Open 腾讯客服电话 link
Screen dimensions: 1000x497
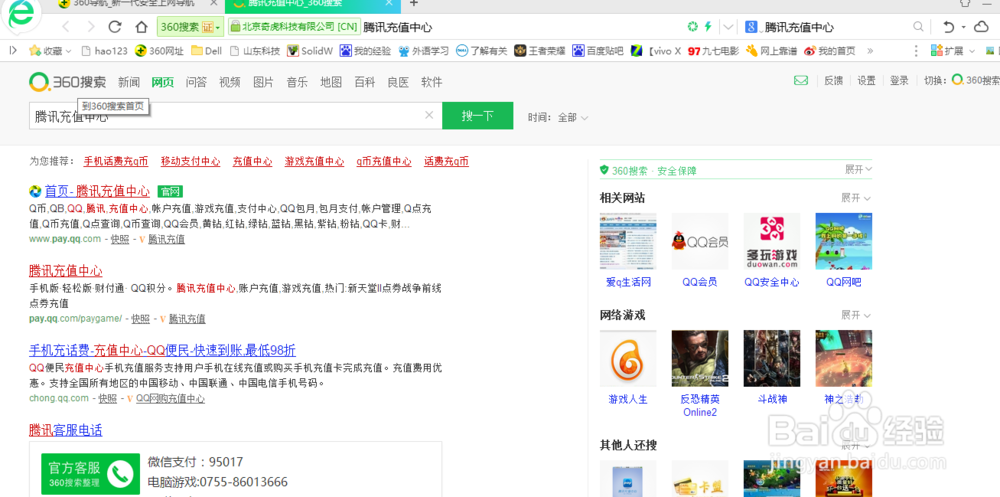[66, 430]
